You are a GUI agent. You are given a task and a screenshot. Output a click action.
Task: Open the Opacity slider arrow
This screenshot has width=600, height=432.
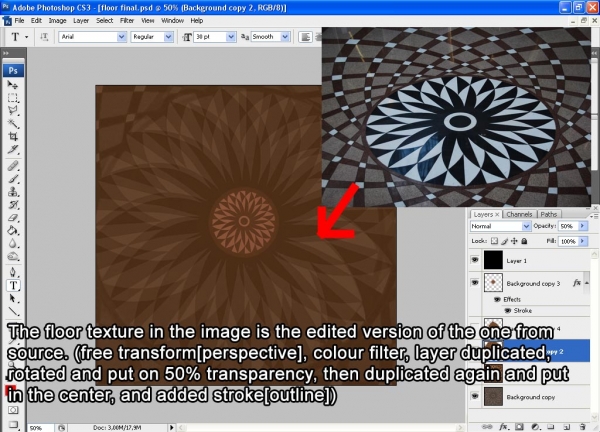pyautogui.click(x=582, y=226)
